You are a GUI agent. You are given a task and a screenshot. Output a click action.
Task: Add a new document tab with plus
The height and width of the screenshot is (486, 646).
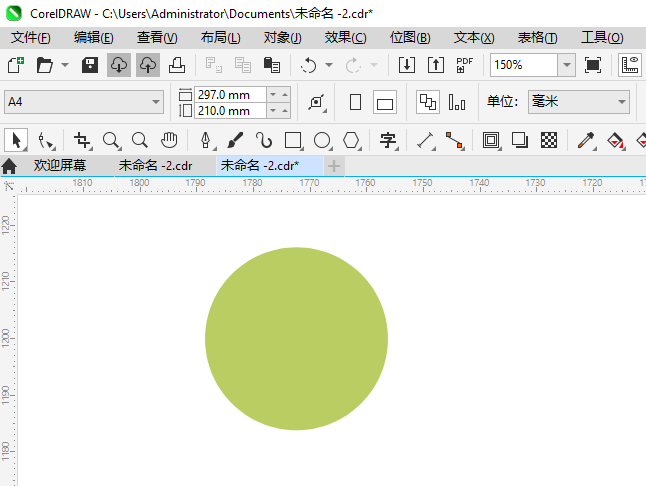(334, 166)
